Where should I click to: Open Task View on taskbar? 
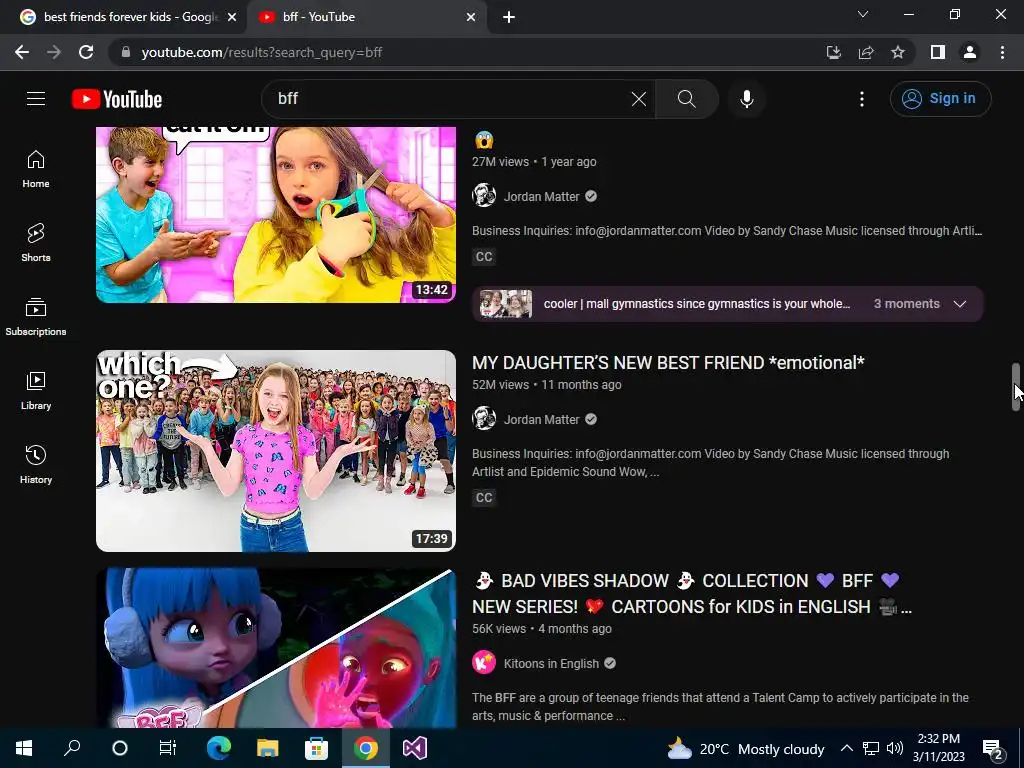[x=168, y=748]
